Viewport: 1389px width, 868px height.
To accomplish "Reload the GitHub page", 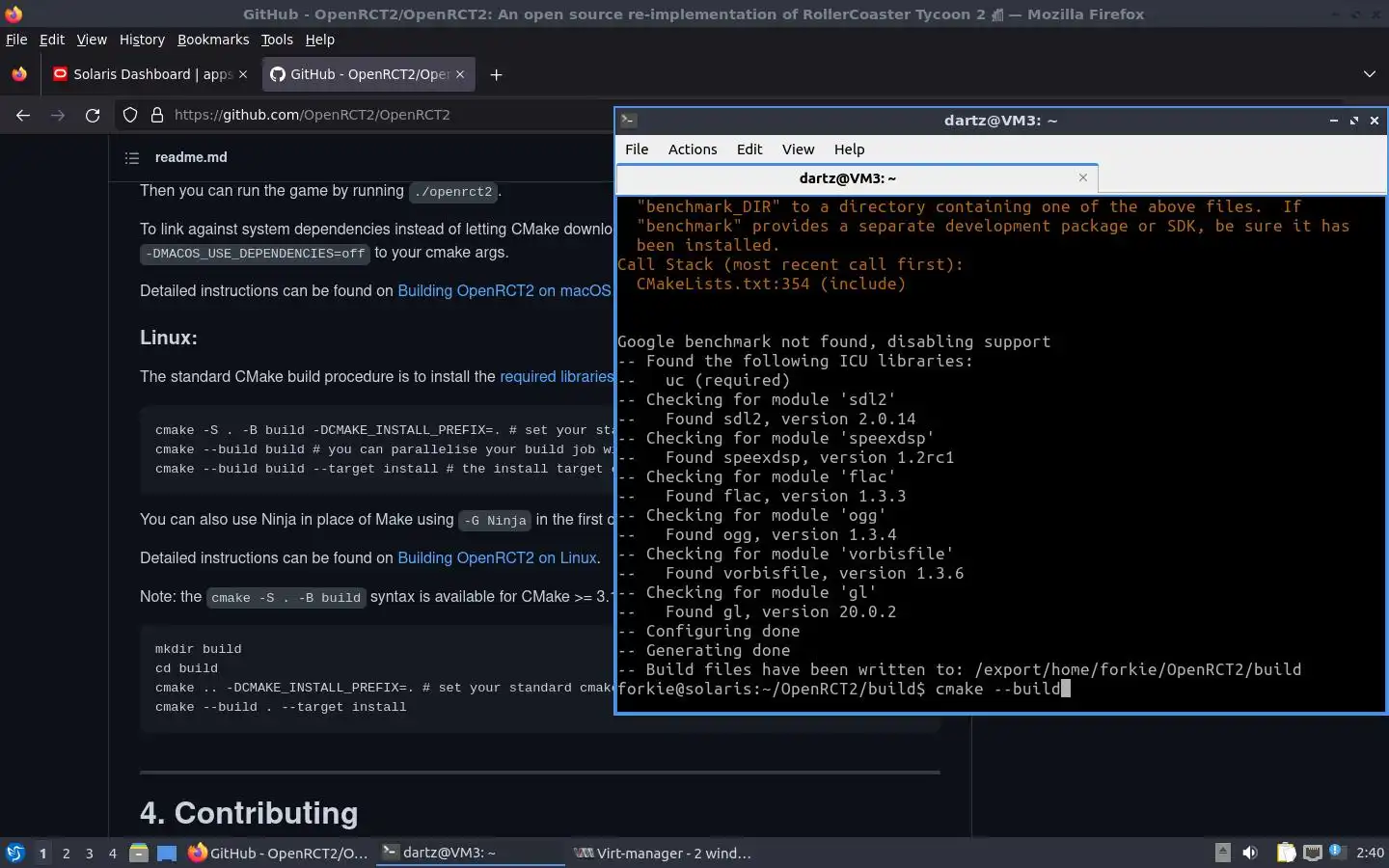I will click(93, 115).
